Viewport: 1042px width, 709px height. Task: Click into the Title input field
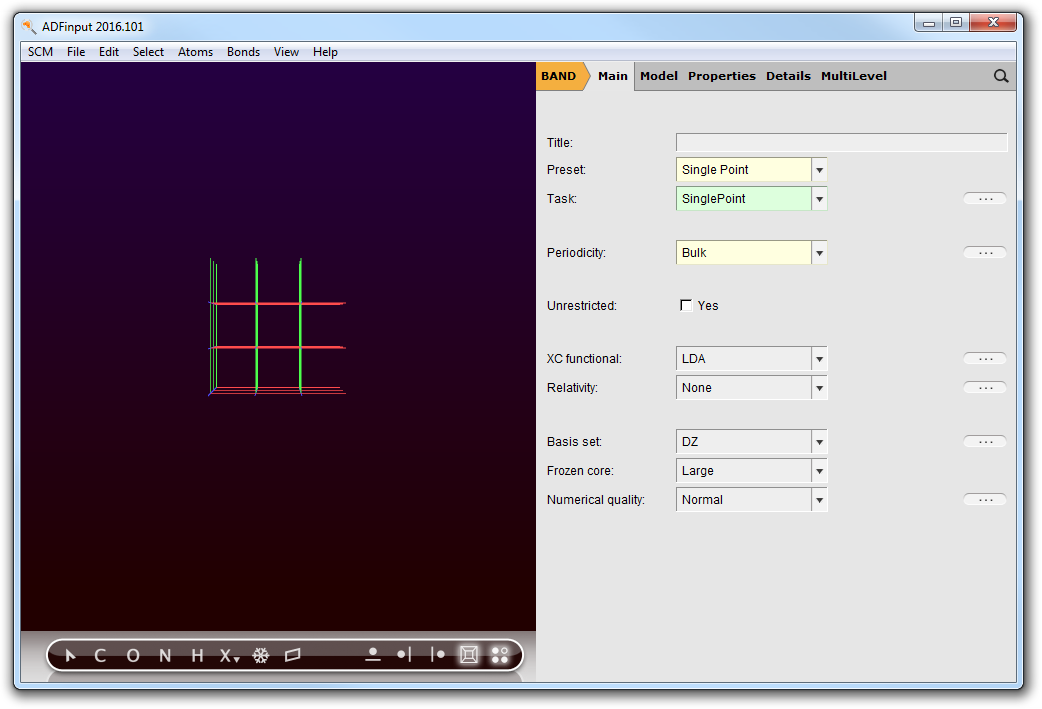[841, 142]
